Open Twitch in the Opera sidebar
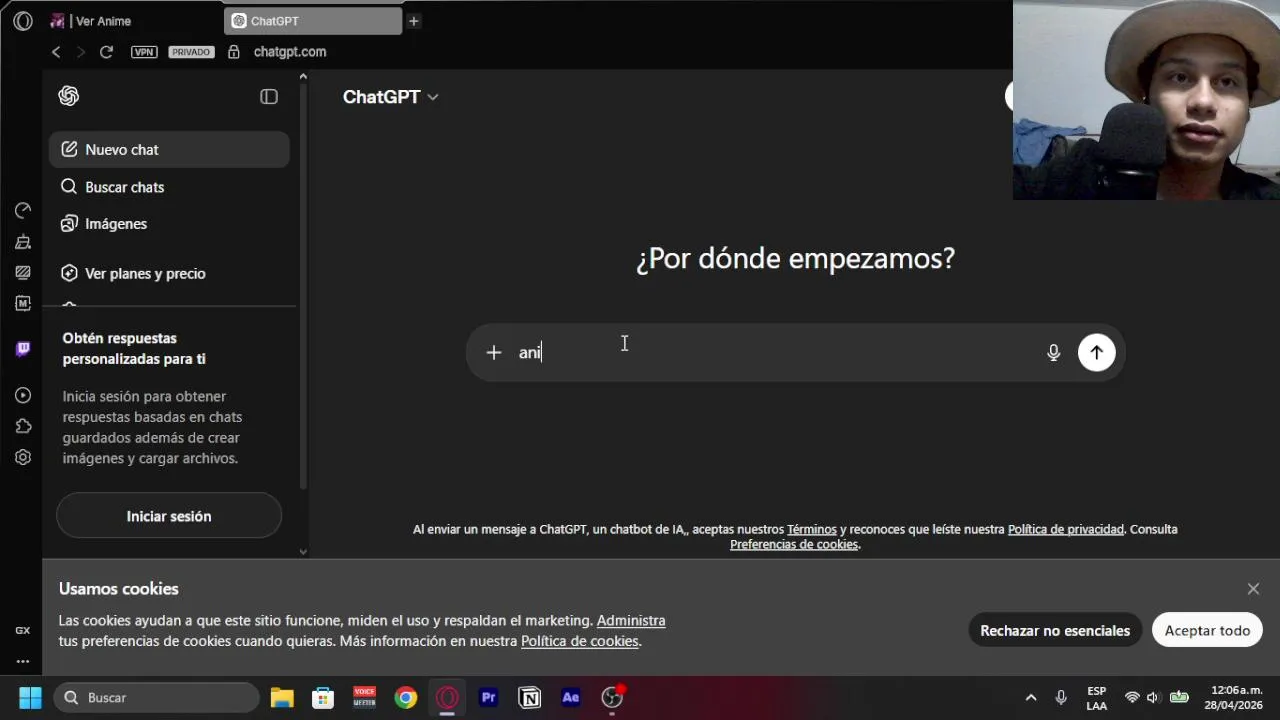 click(x=23, y=349)
